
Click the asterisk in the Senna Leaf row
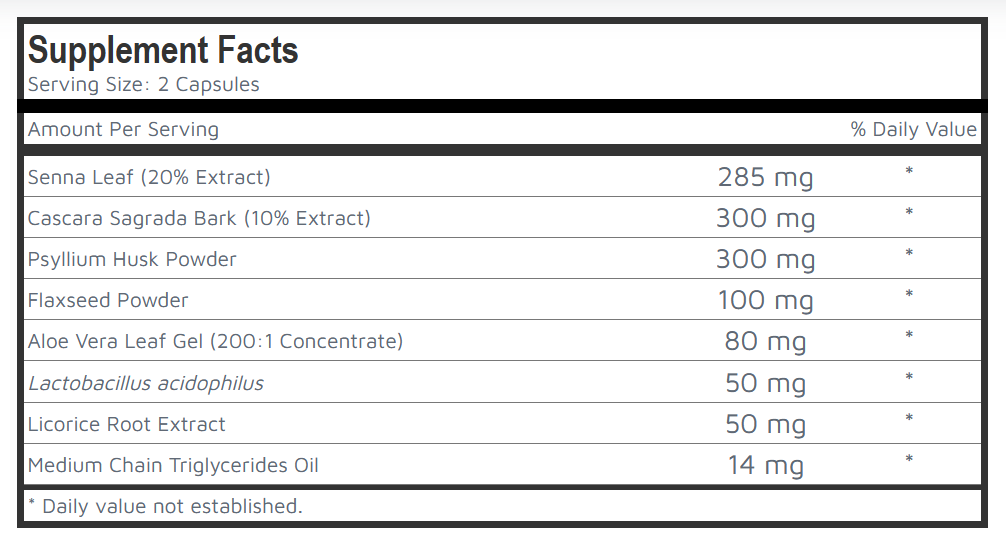click(x=909, y=172)
